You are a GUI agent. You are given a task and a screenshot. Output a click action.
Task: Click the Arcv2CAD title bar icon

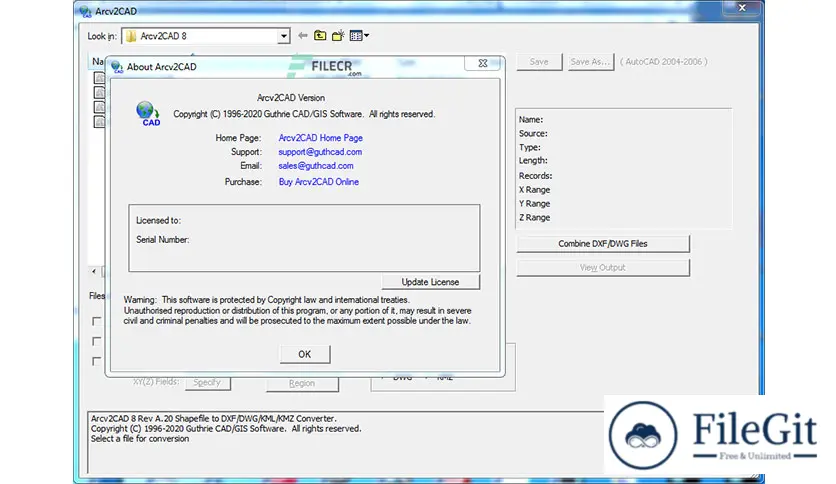tap(85, 11)
